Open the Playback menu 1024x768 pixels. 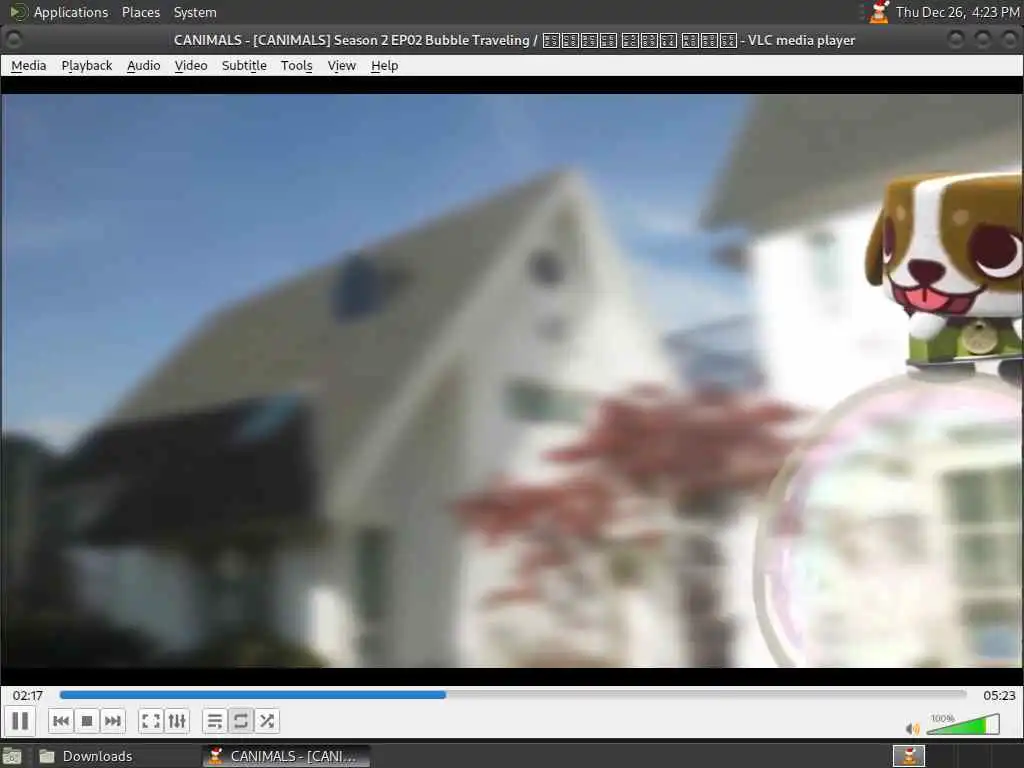(x=87, y=65)
